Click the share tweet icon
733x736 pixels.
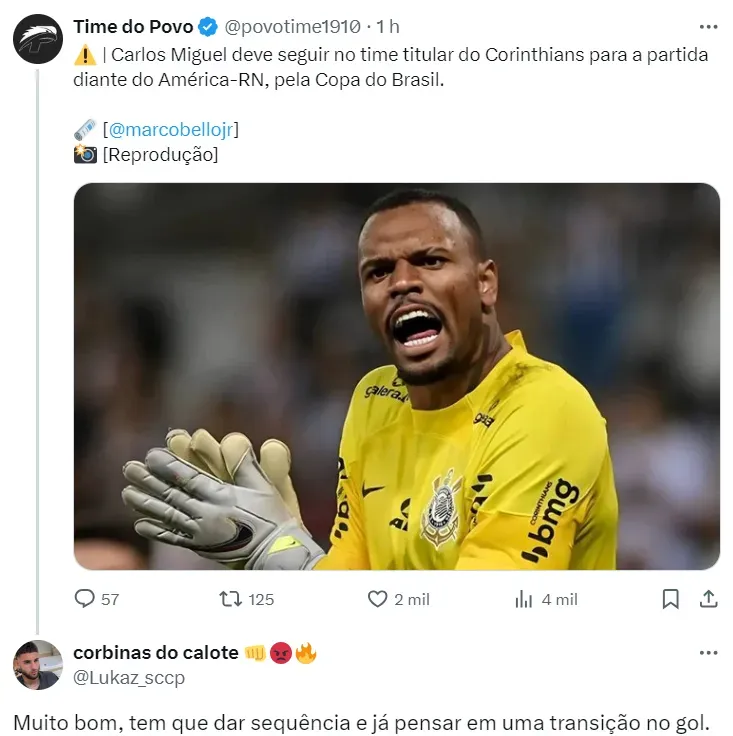708,598
